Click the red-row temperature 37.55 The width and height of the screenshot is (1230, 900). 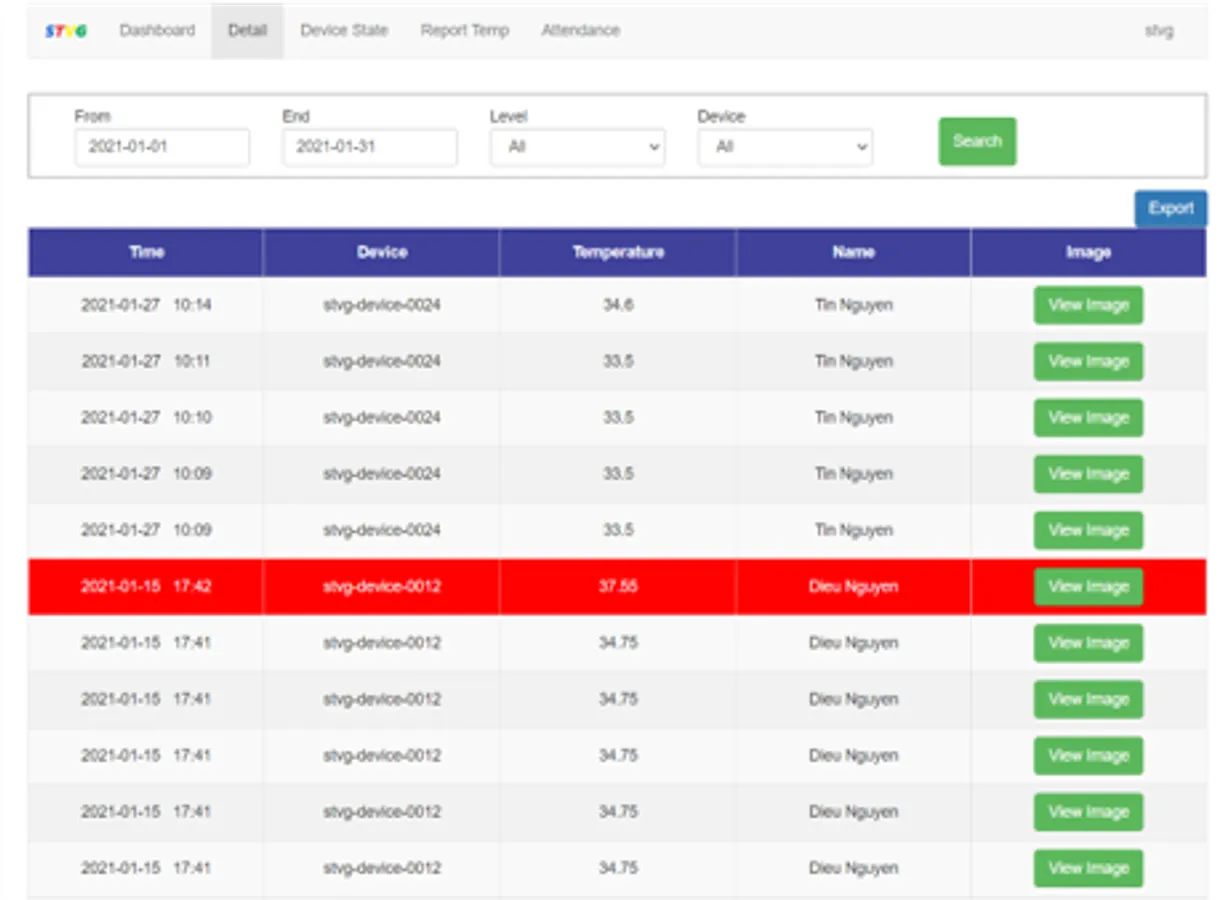[x=618, y=587]
